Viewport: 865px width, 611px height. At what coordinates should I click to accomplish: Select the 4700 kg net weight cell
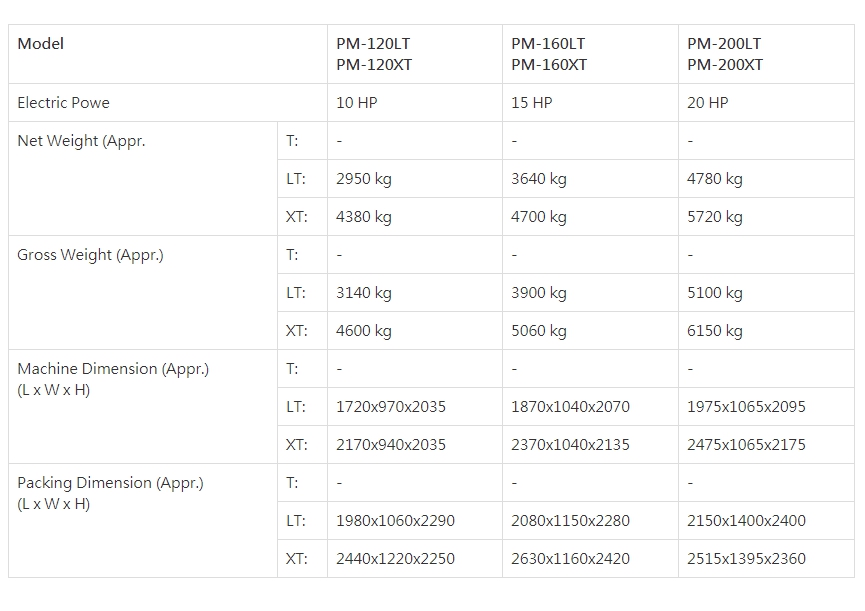tap(590, 217)
